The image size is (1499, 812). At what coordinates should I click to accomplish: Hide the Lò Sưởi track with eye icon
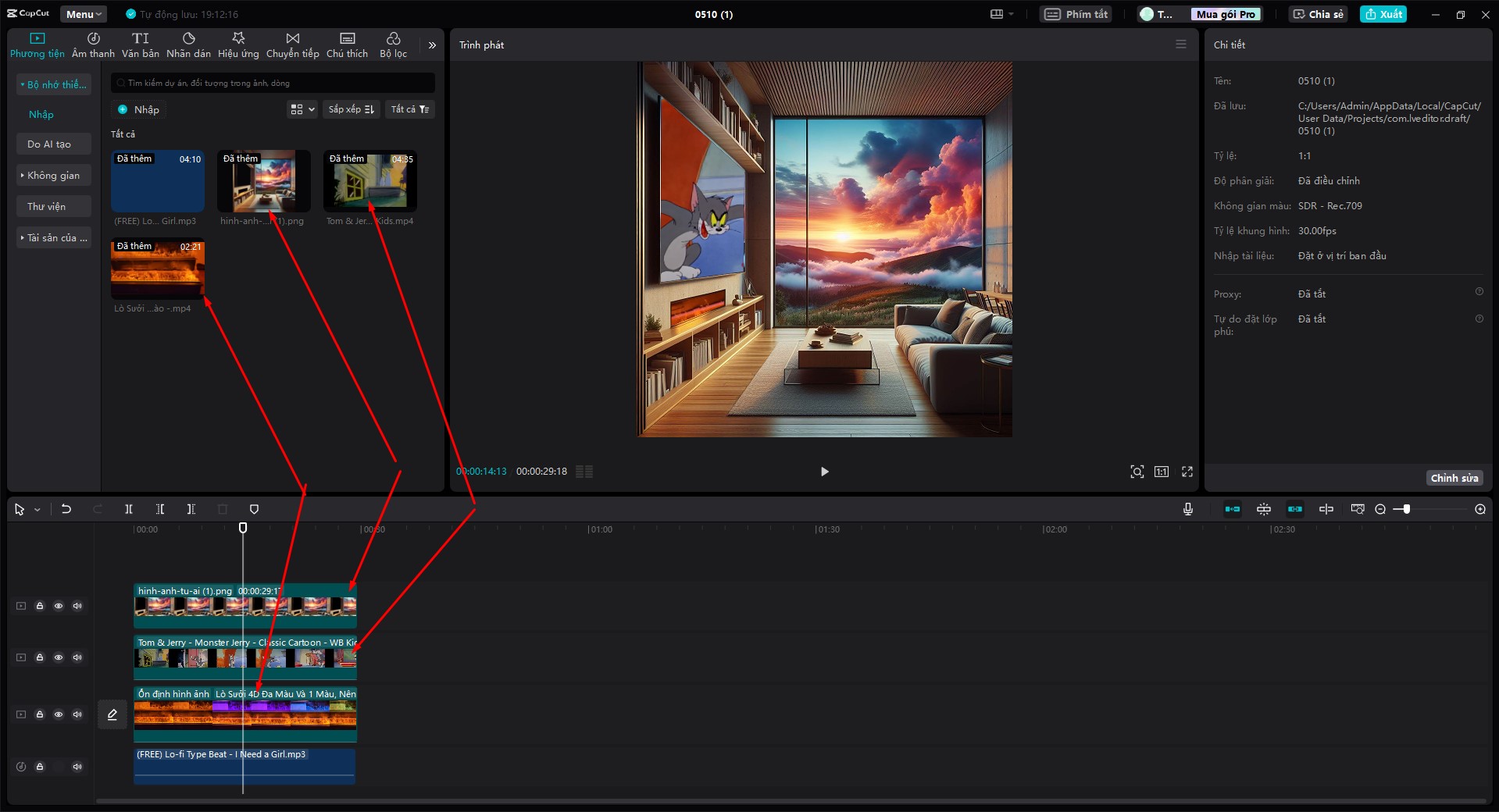(x=59, y=714)
